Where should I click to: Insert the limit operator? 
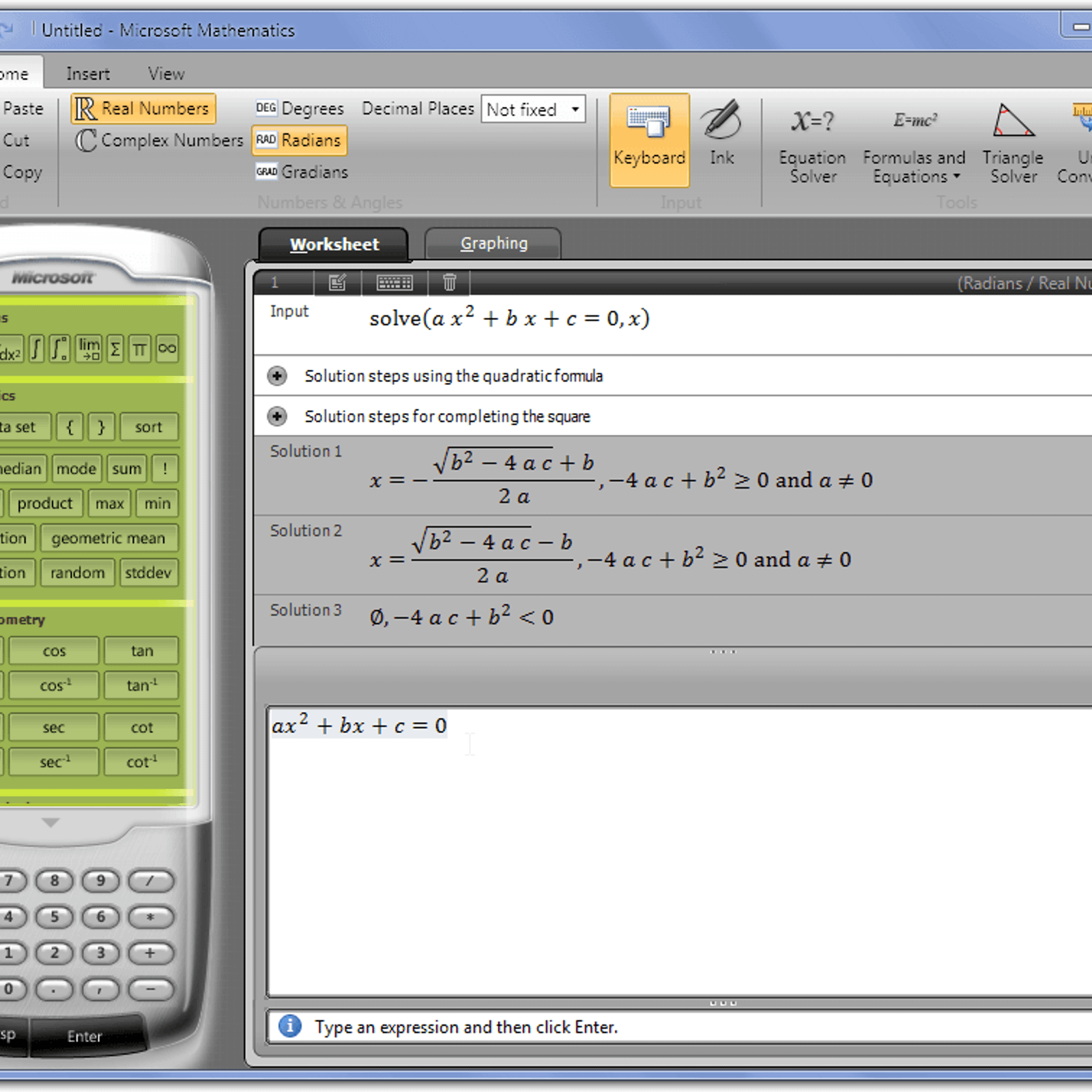tap(89, 349)
